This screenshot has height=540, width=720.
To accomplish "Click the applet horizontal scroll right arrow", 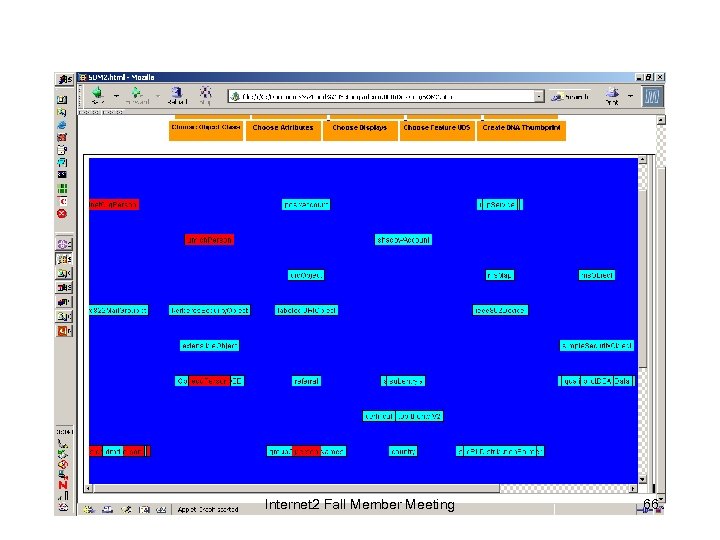I will [633, 489].
